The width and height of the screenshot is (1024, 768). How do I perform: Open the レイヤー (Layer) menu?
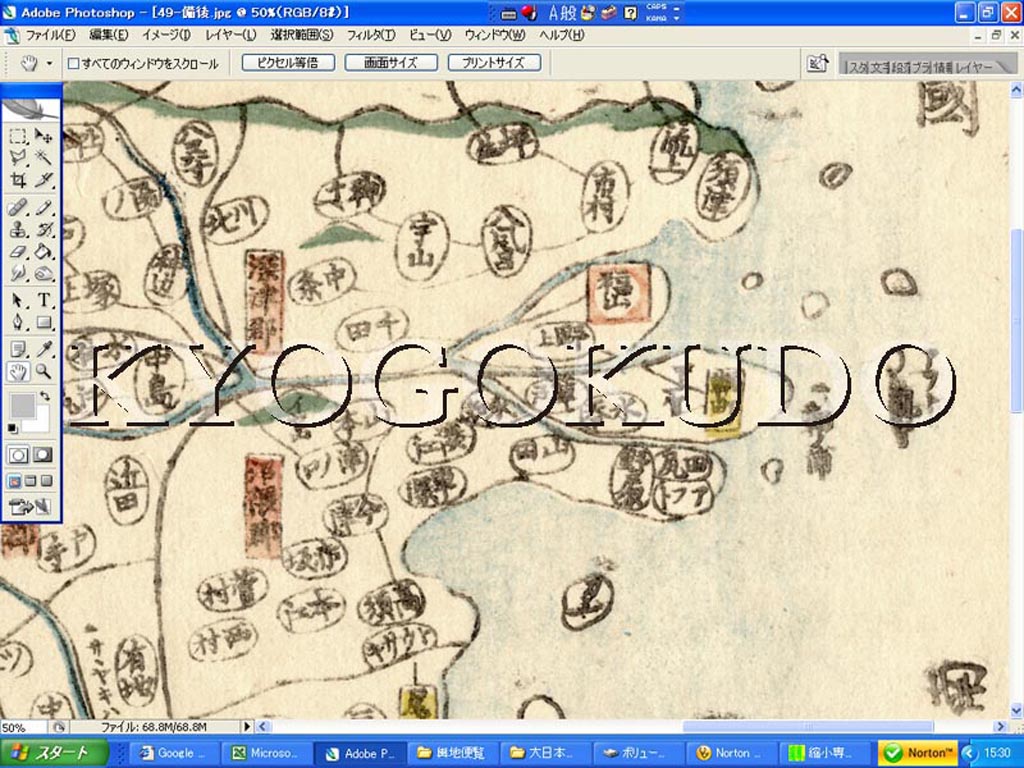pos(231,35)
